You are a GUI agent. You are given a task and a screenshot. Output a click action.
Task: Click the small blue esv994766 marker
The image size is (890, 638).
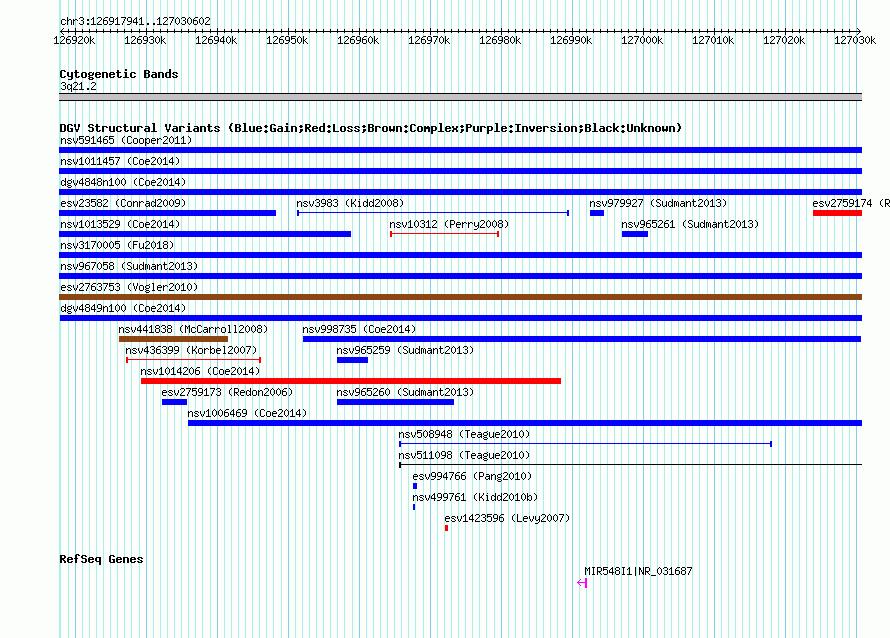415,486
